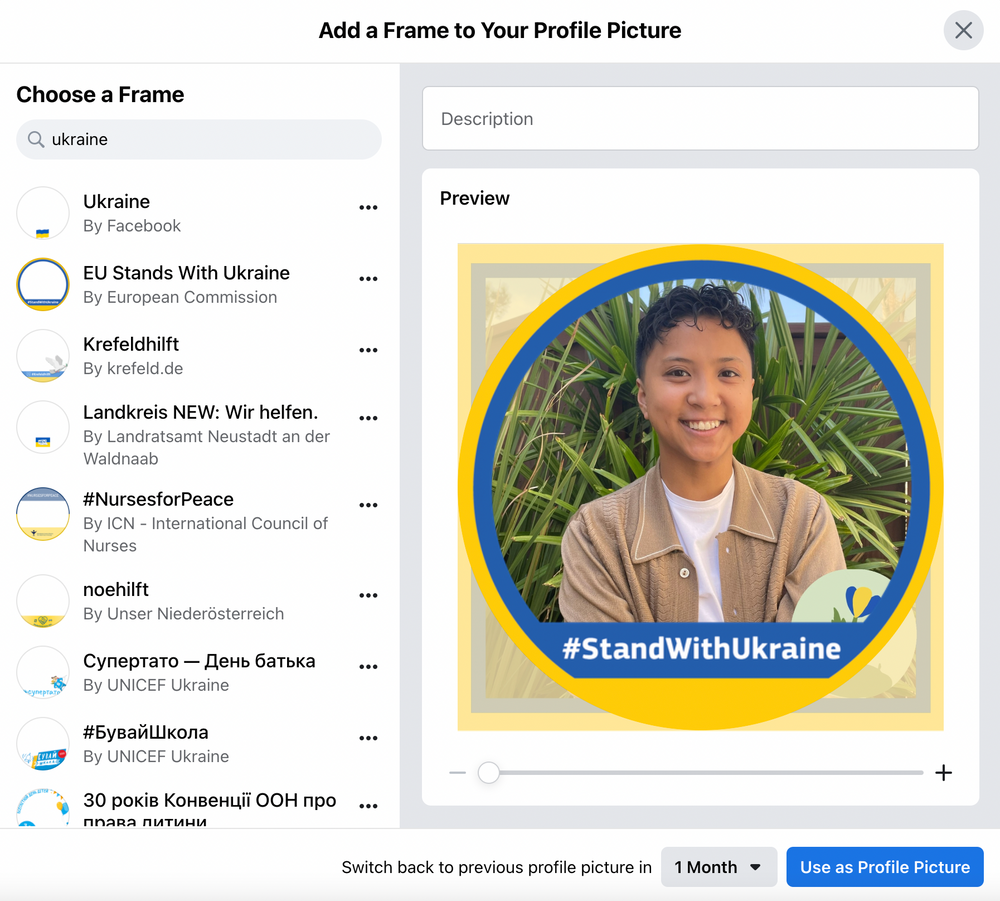1000x901 pixels.
Task: Click the magnifying glass search icon
Action: [35, 139]
